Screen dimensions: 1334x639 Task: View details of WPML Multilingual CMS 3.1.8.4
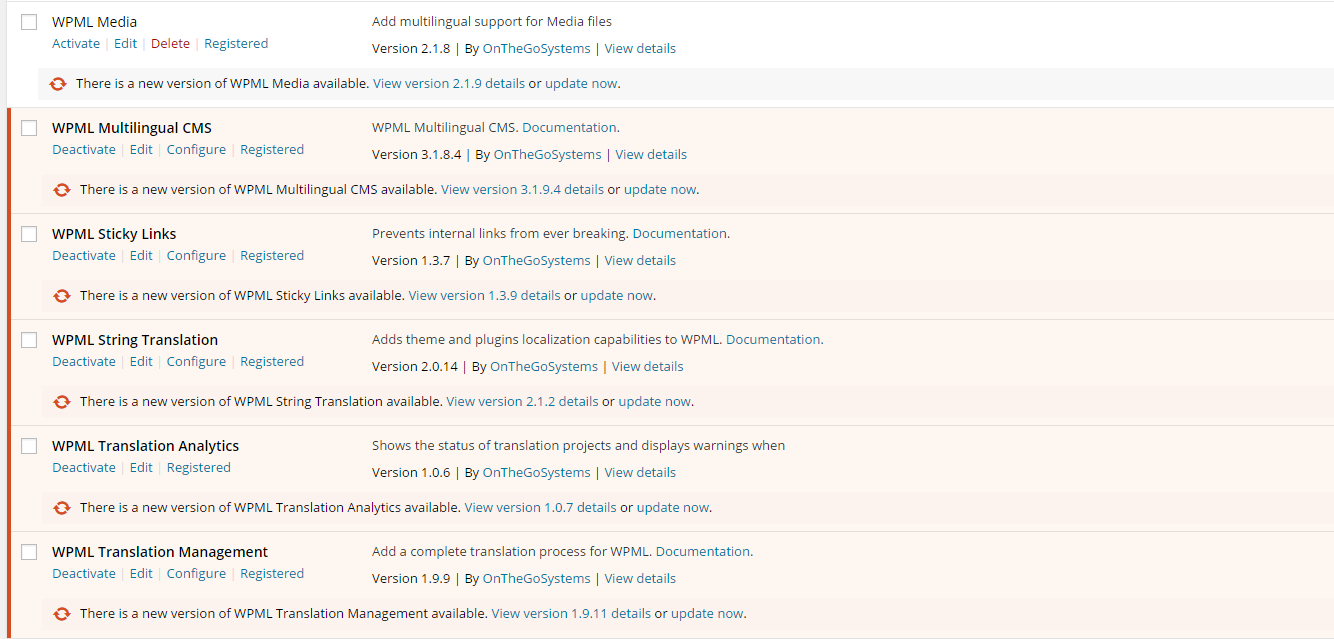pyautogui.click(x=651, y=155)
